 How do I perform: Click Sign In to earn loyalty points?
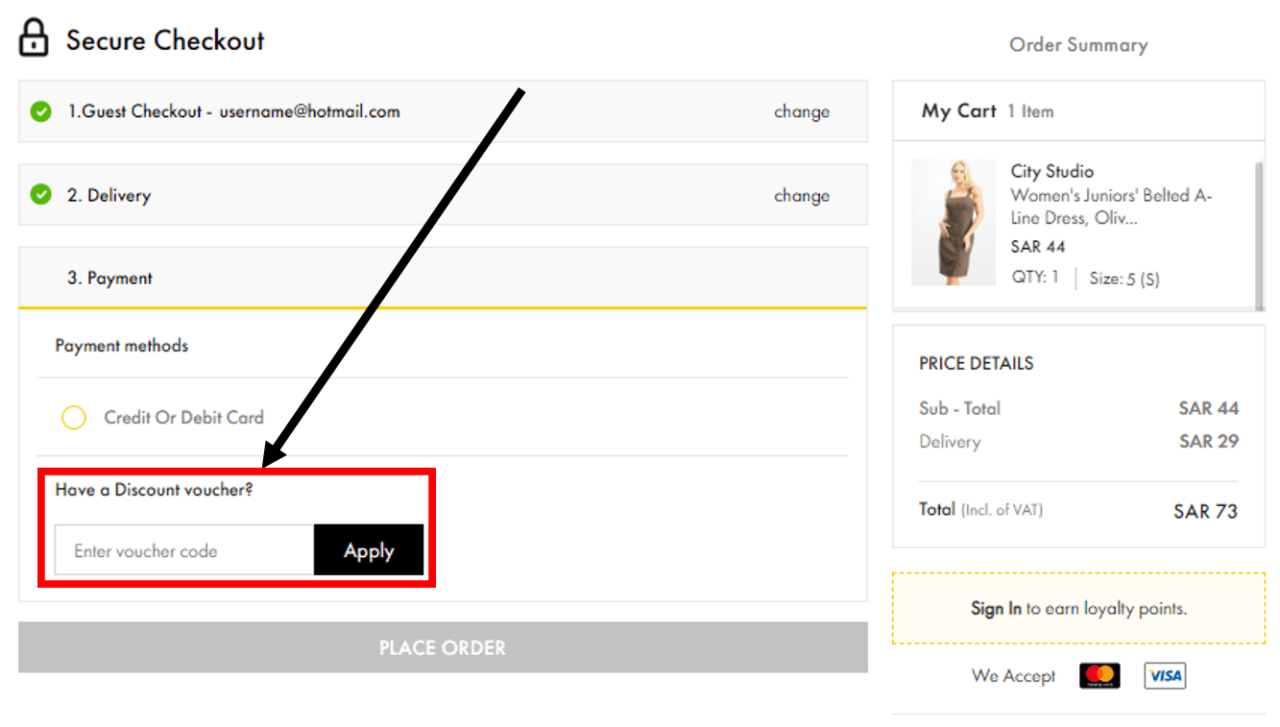[x=995, y=608]
